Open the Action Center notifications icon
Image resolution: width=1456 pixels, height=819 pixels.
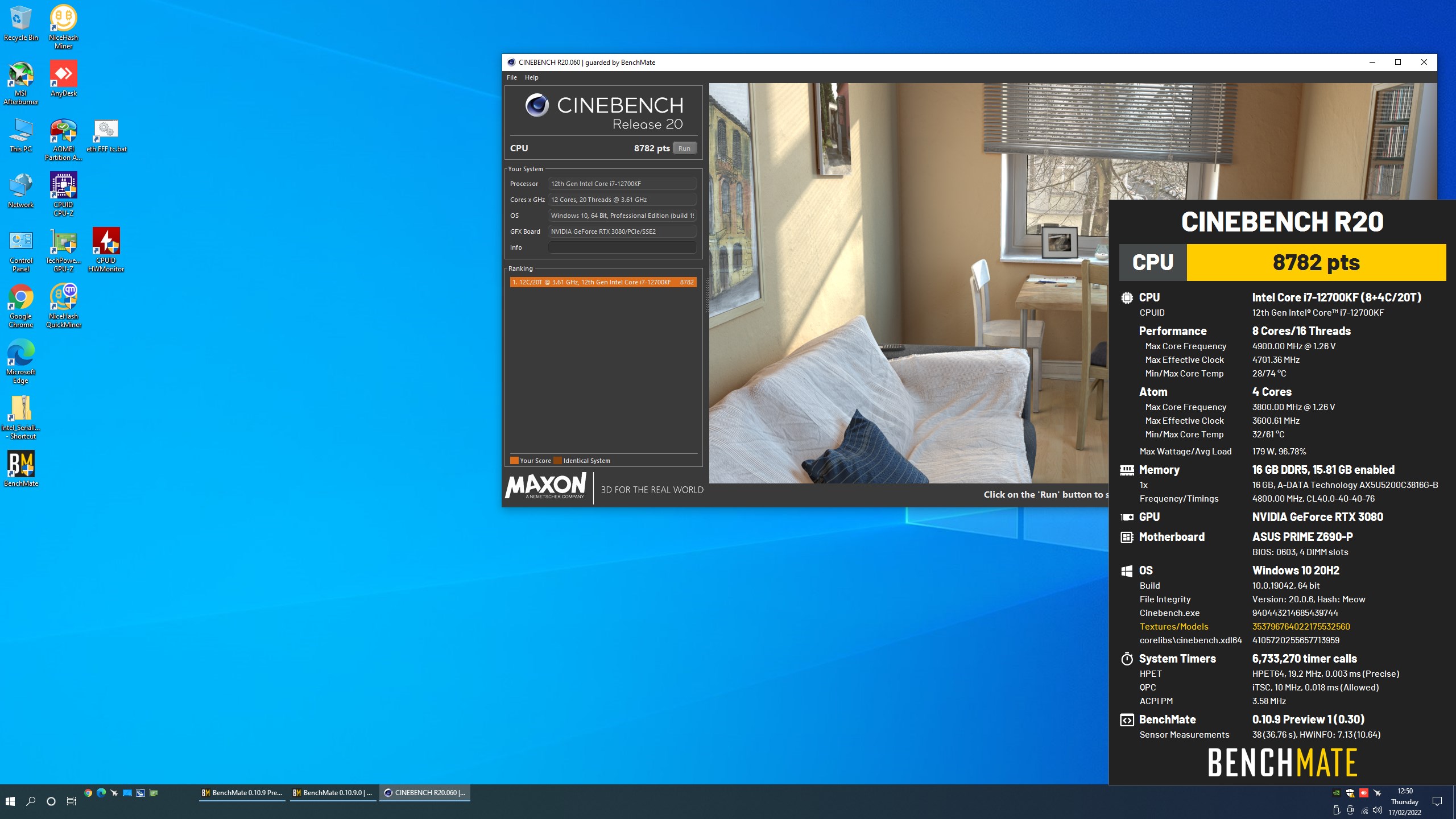pyautogui.click(x=1437, y=801)
